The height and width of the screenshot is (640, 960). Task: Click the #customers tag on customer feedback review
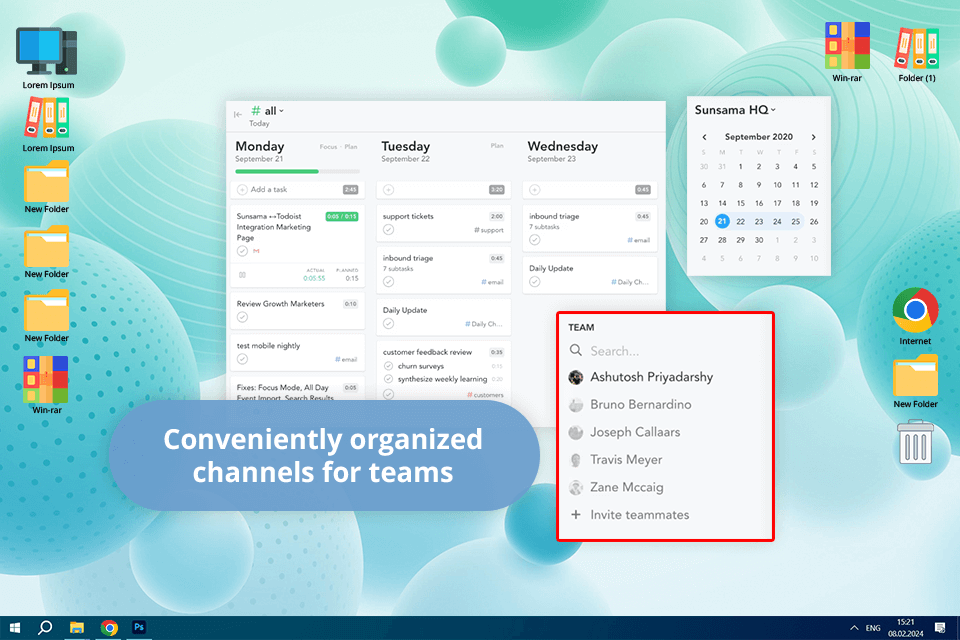(x=485, y=395)
